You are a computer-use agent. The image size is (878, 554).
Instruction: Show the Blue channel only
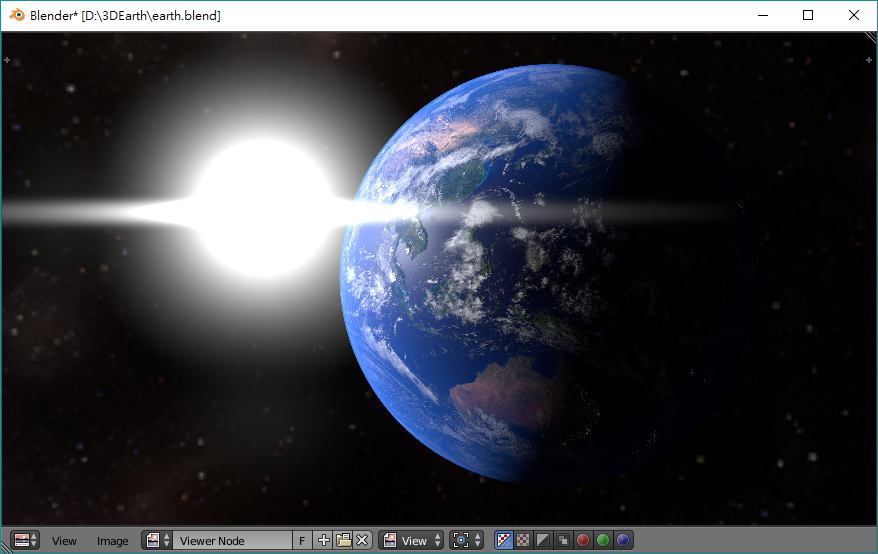pos(623,541)
